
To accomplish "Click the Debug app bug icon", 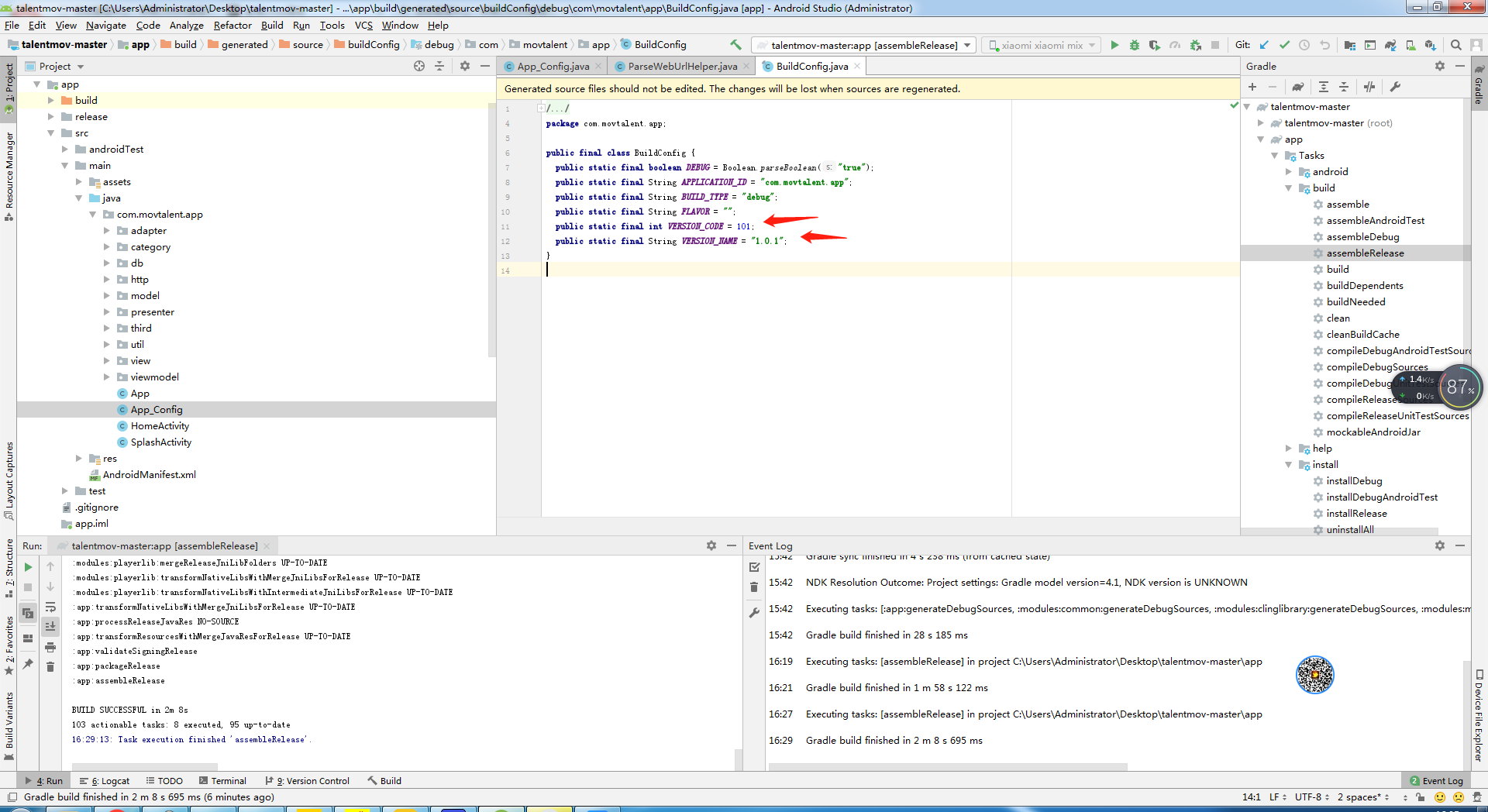I will pos(1135,45).
